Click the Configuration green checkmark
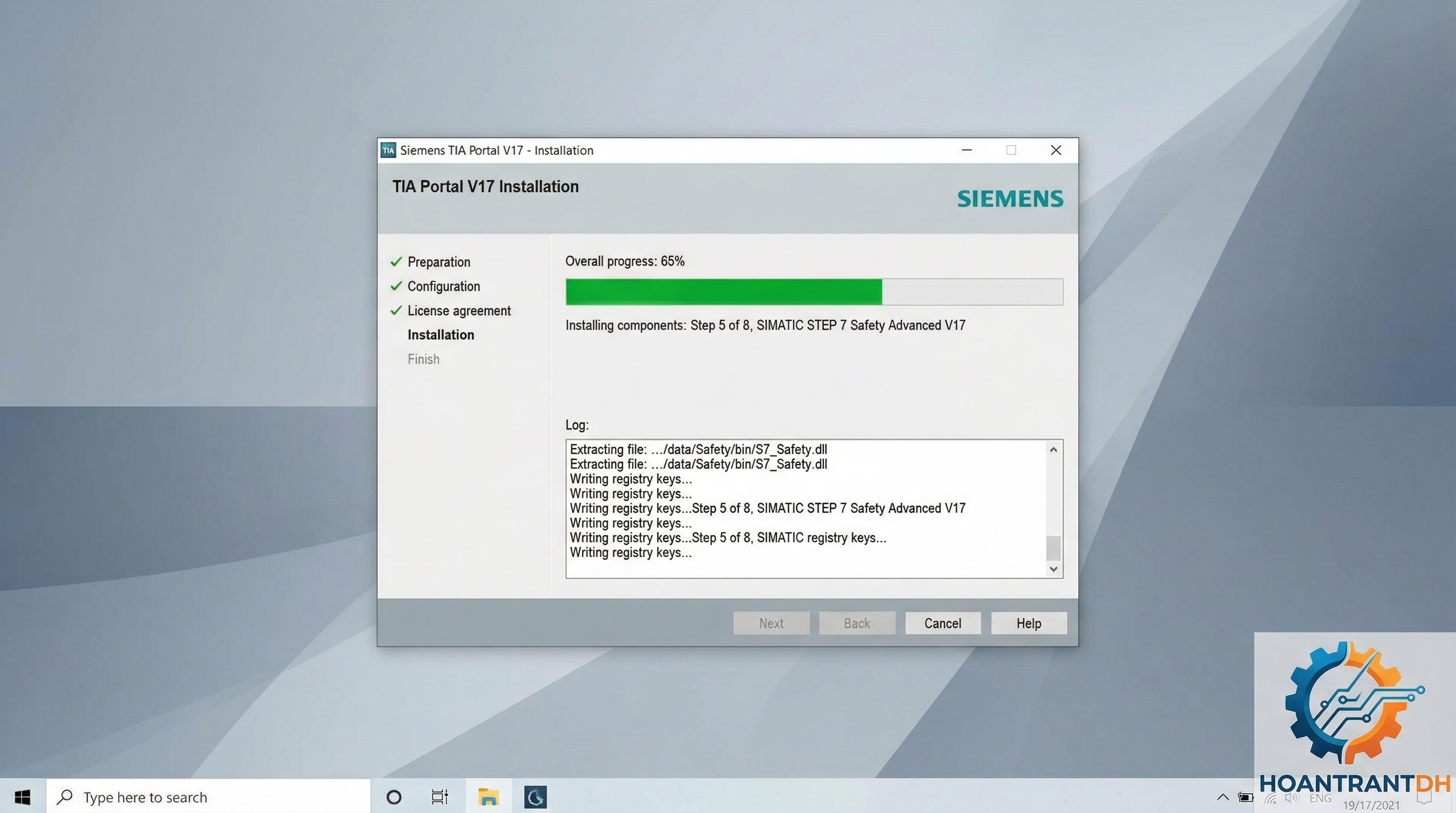The width and height of the screenshot is (1456, 813). 396,286
